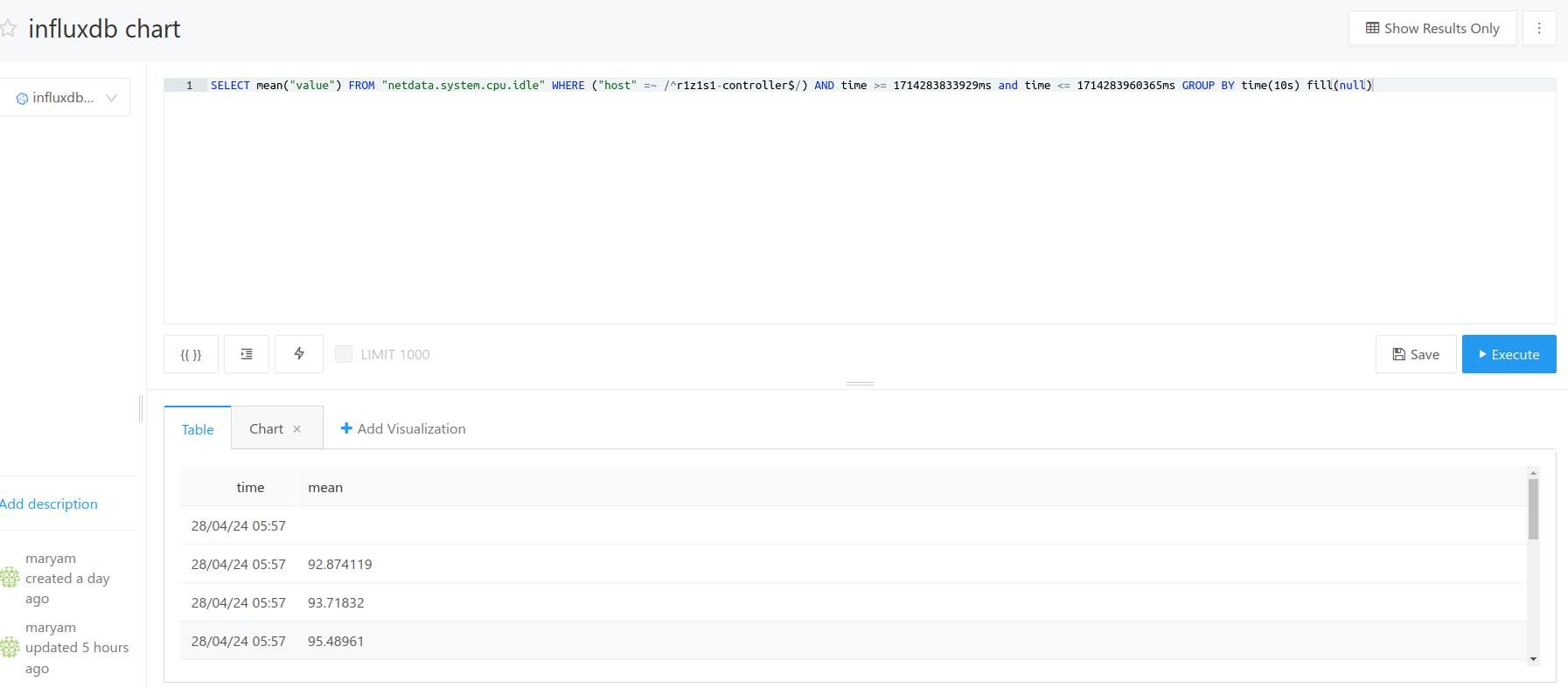Click the time cell beside mean 93.71832
Image resolution: width=1568 pixels, height=688 pixels.
point(239,602)
